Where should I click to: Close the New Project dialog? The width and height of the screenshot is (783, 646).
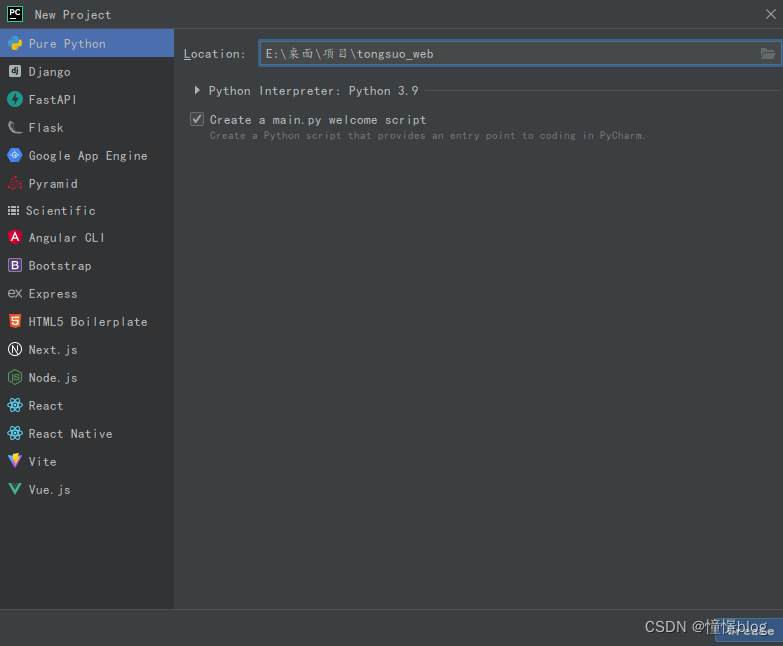coord(771,14)
